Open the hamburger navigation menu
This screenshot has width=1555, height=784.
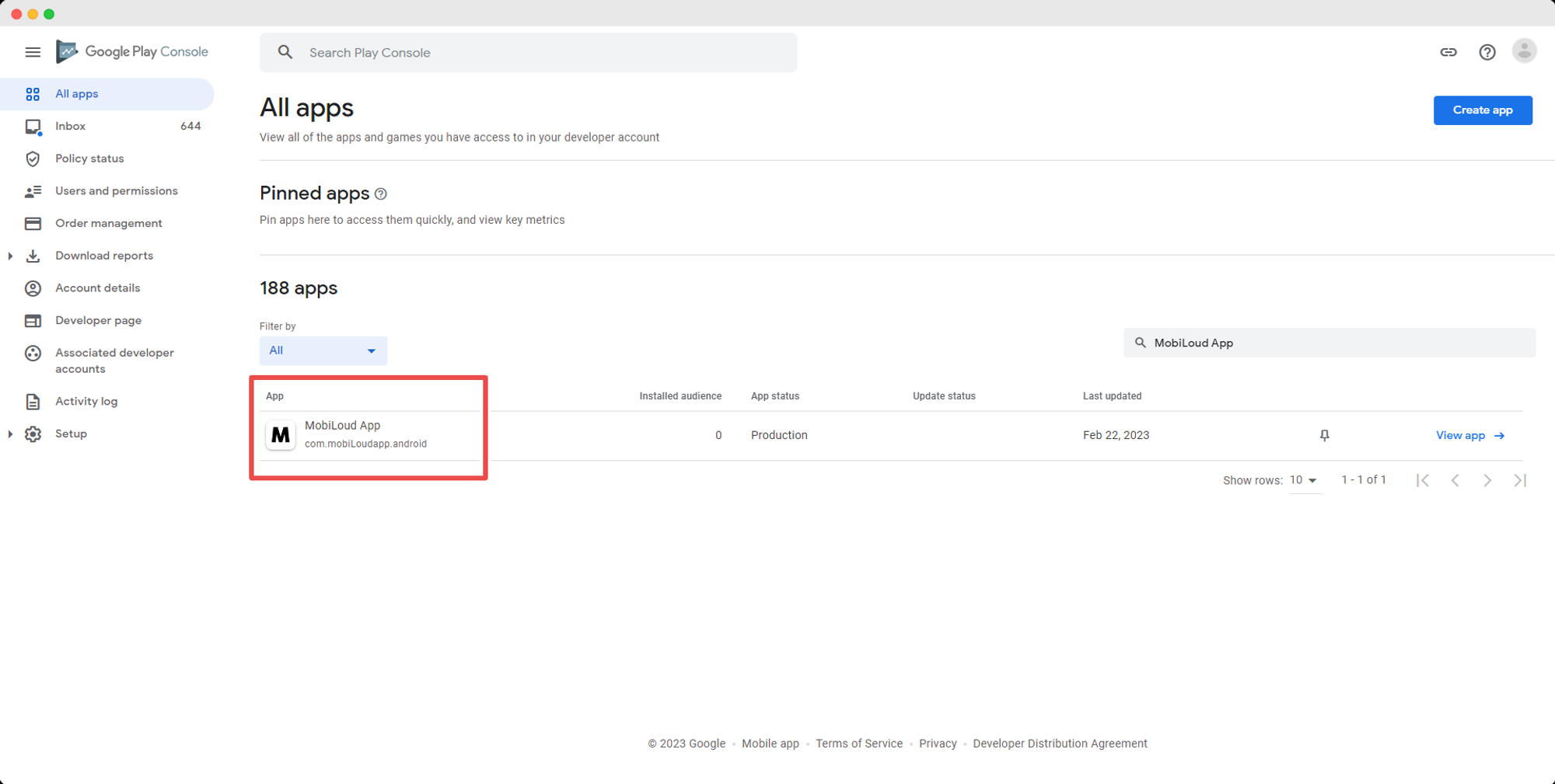pos(33,52)
